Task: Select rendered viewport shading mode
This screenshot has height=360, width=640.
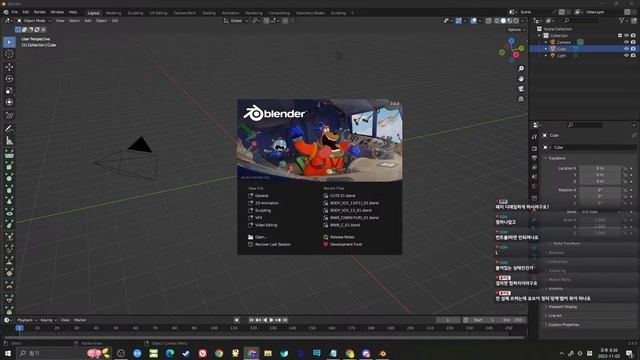Action: click(x=516, y=20)
